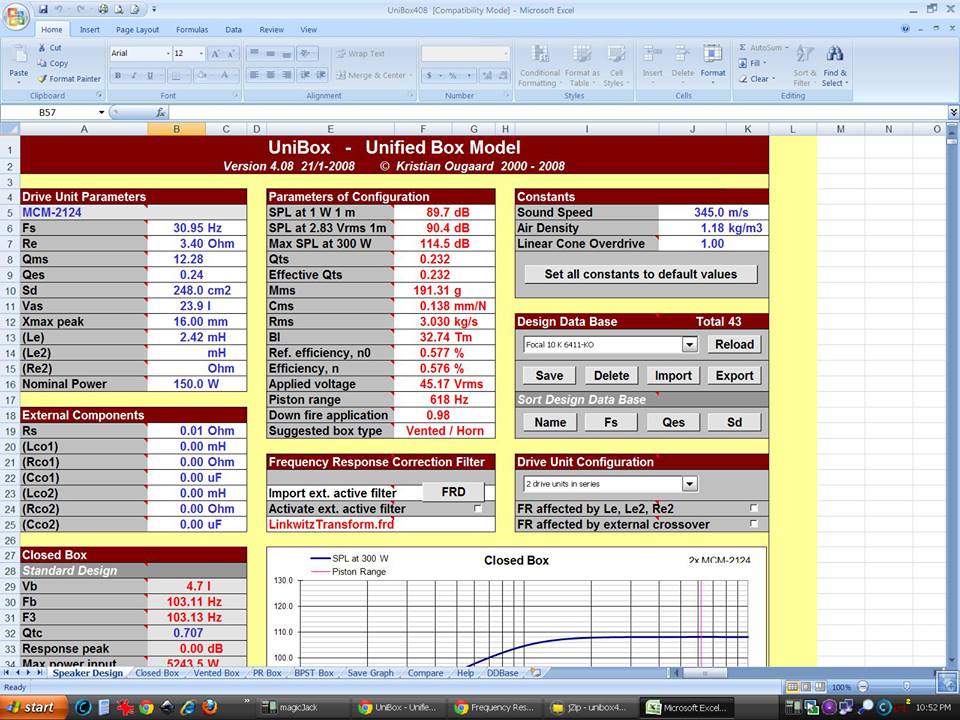
Task: Sort design database by Qes
Action: (673, 422)
